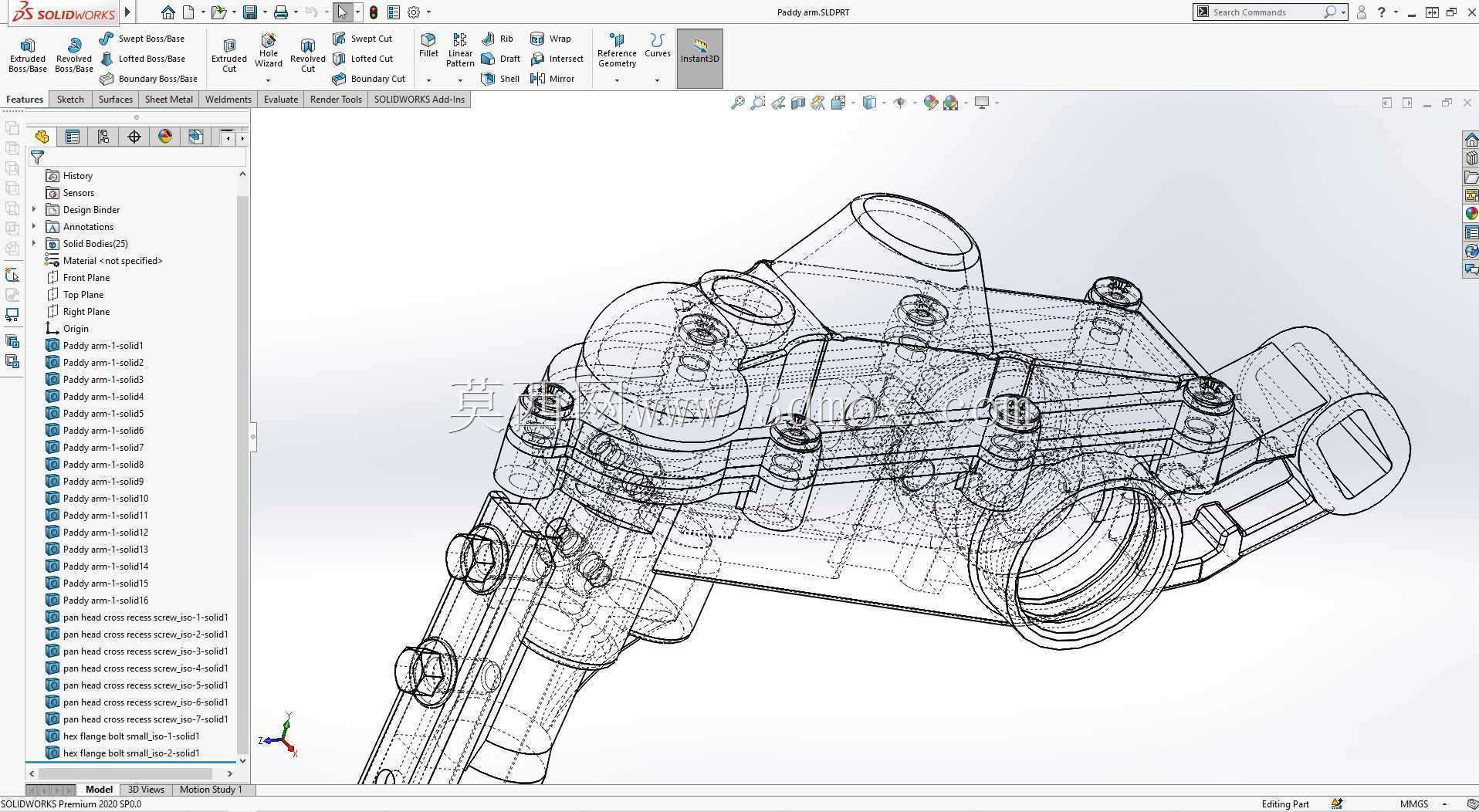Screen dimensions: 1479x812
Task: Switch to the Sheet Metal tab
Action: coord(168,99)
